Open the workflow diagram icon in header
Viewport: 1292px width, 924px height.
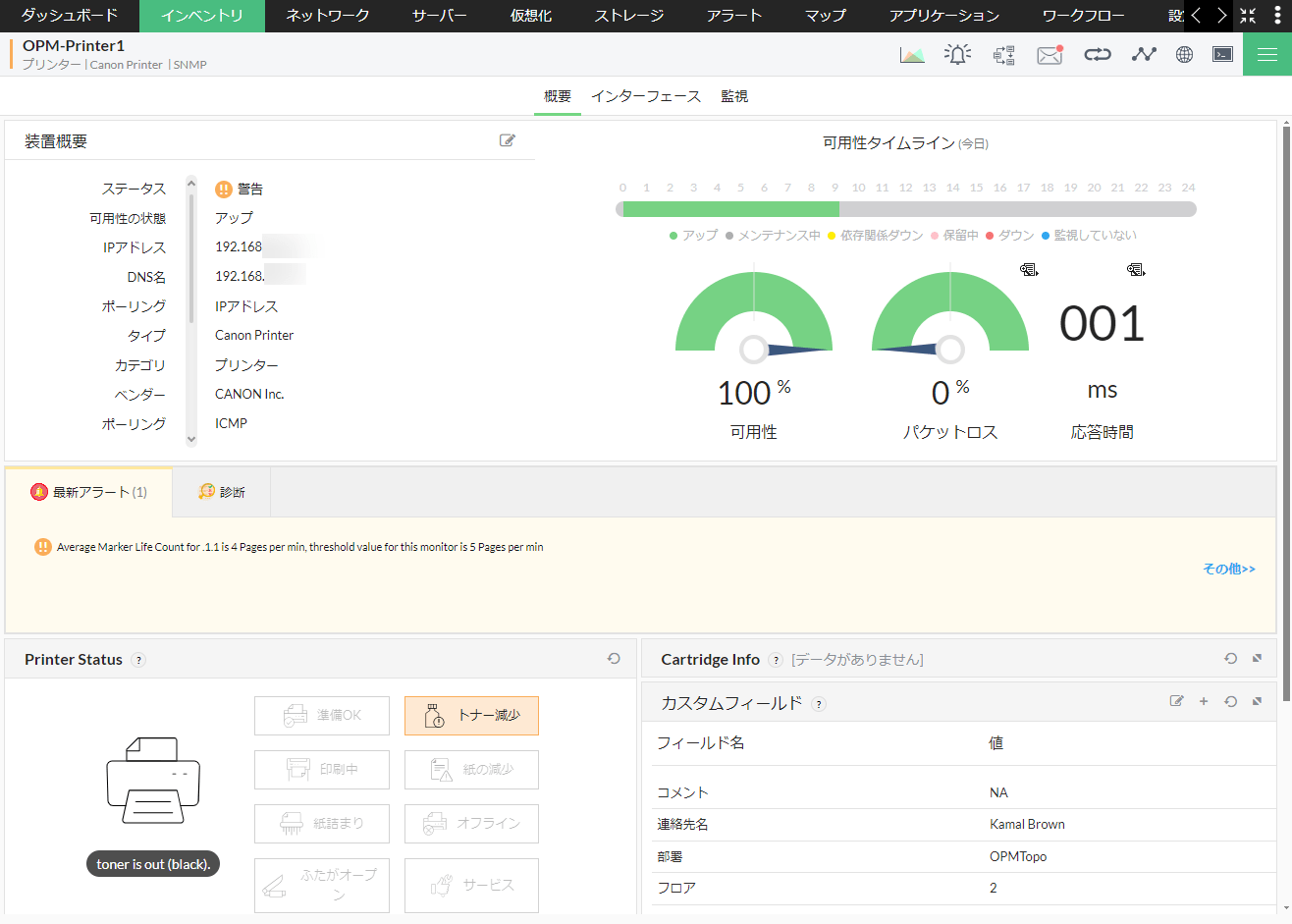(1003, 55)
